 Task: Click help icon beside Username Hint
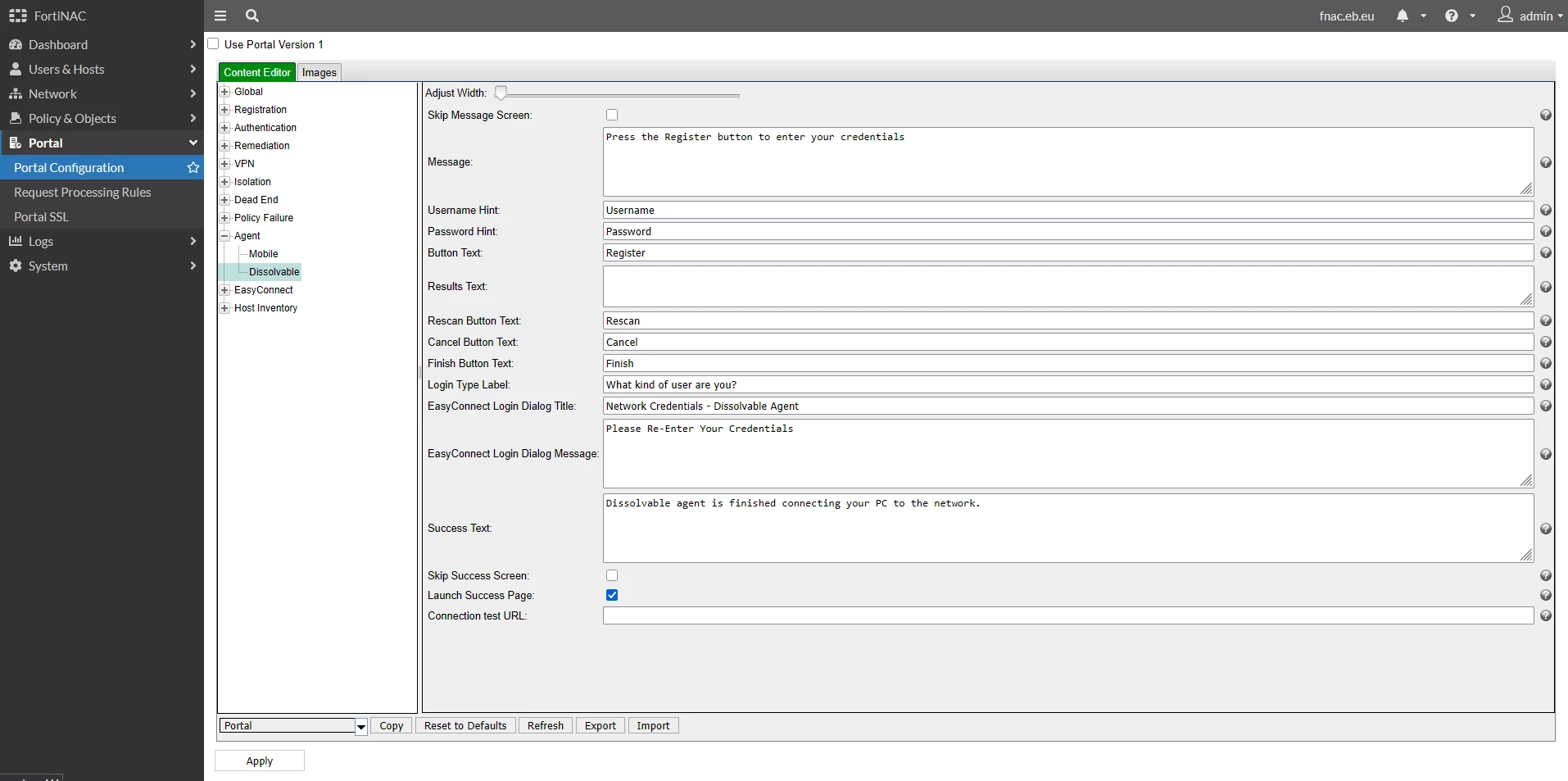coord(1546,211)
